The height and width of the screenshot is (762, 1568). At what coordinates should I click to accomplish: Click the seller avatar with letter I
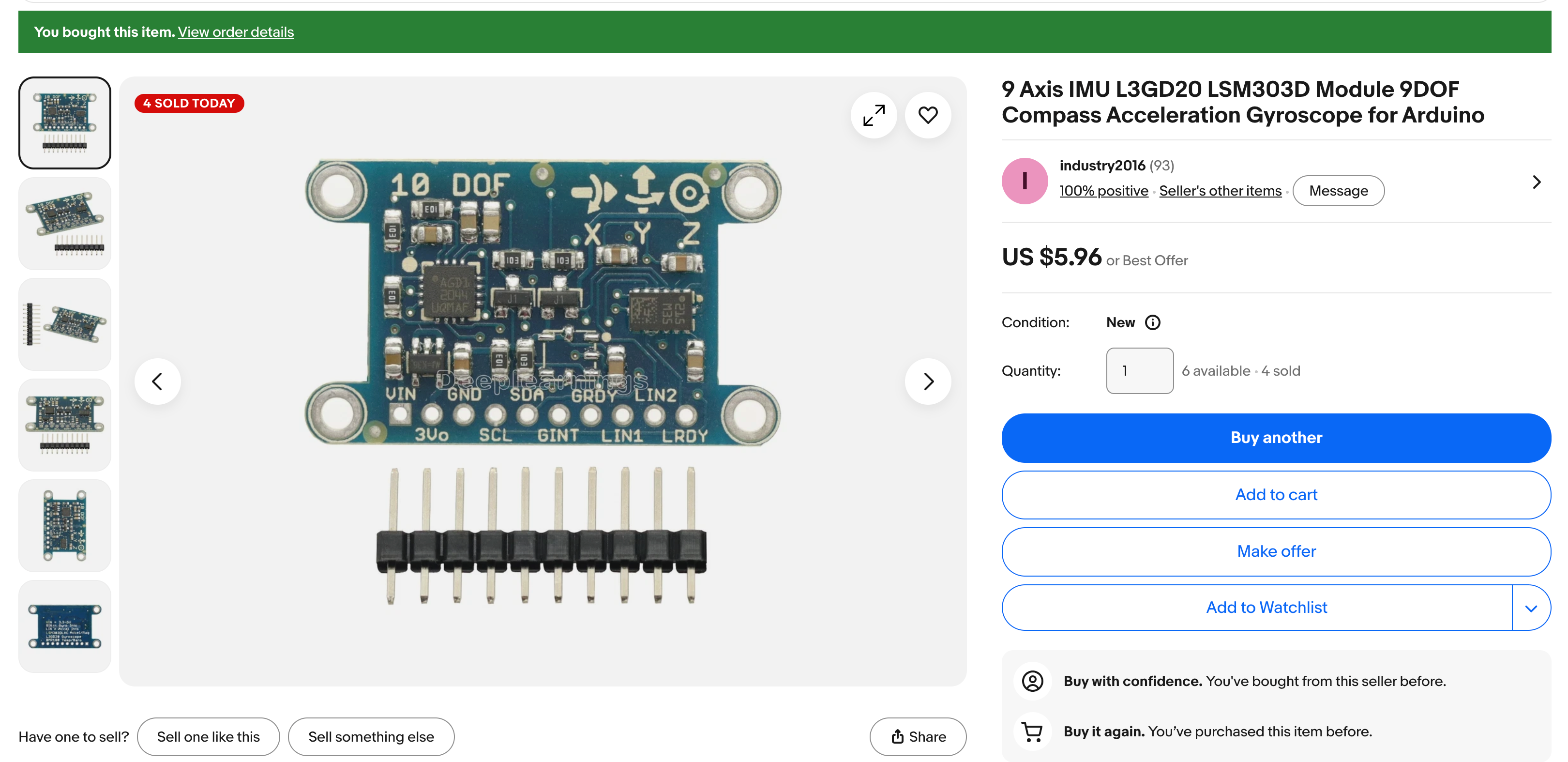[1025, 181]
